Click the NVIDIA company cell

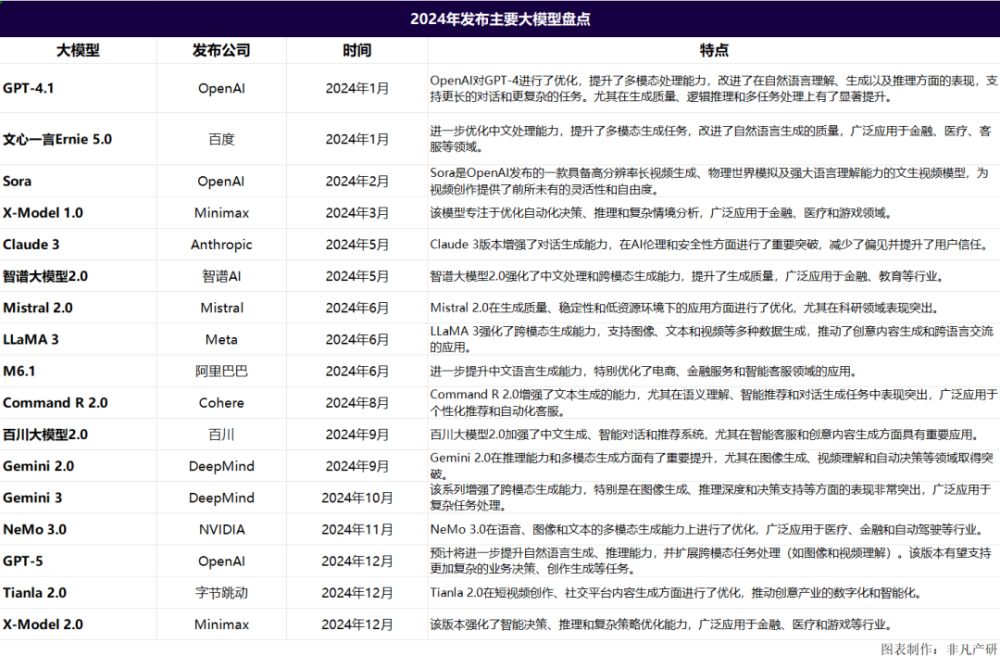coord(221,530)
